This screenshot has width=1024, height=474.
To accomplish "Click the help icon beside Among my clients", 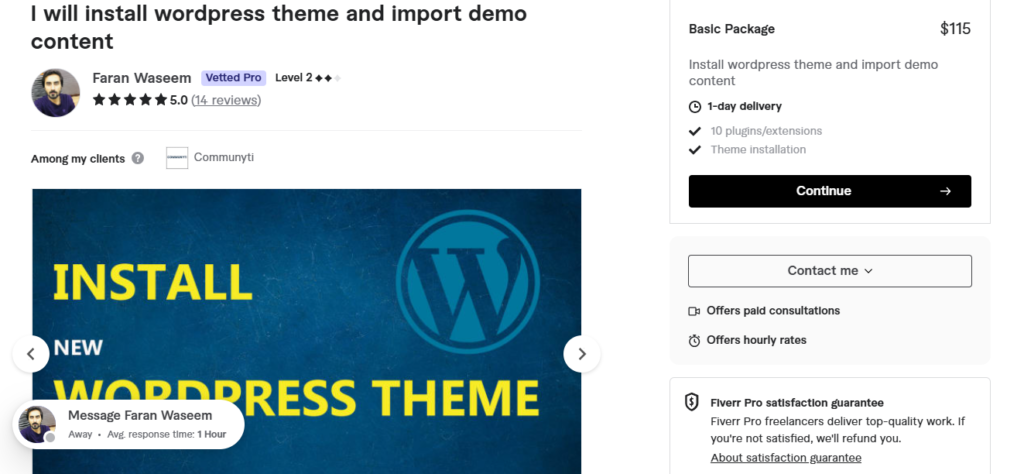I will (x=138, y=158).
